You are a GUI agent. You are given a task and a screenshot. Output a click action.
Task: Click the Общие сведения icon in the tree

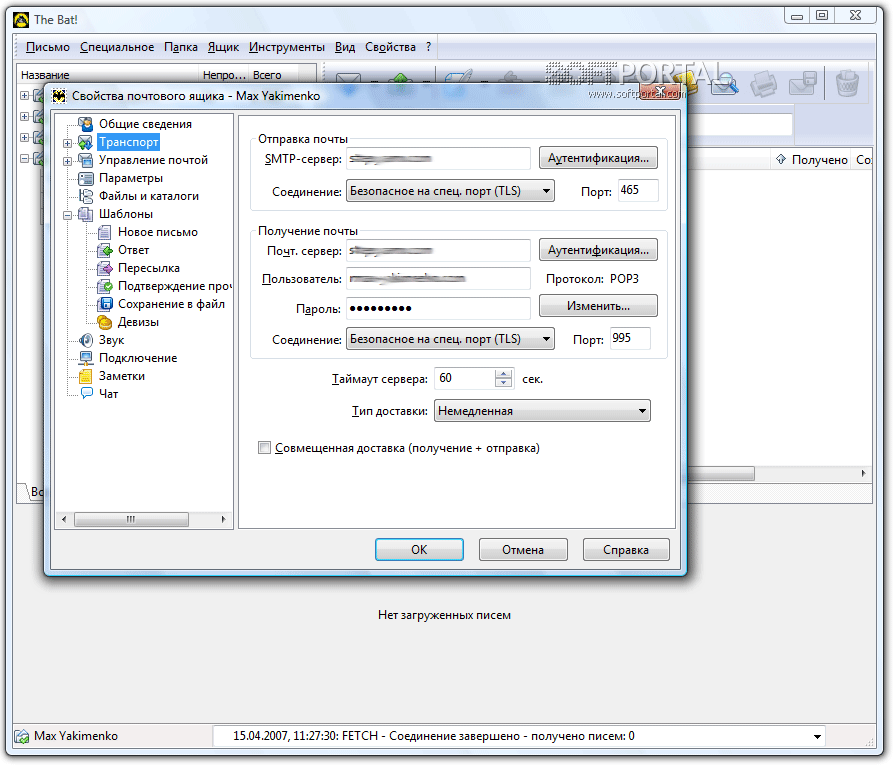(85, 124)
